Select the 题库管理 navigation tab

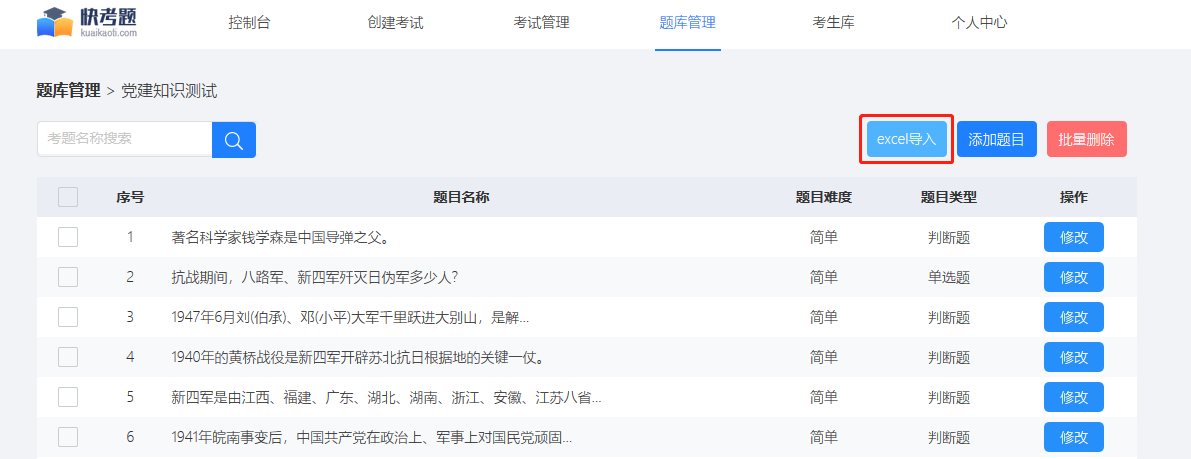click(x=687, y=23)
